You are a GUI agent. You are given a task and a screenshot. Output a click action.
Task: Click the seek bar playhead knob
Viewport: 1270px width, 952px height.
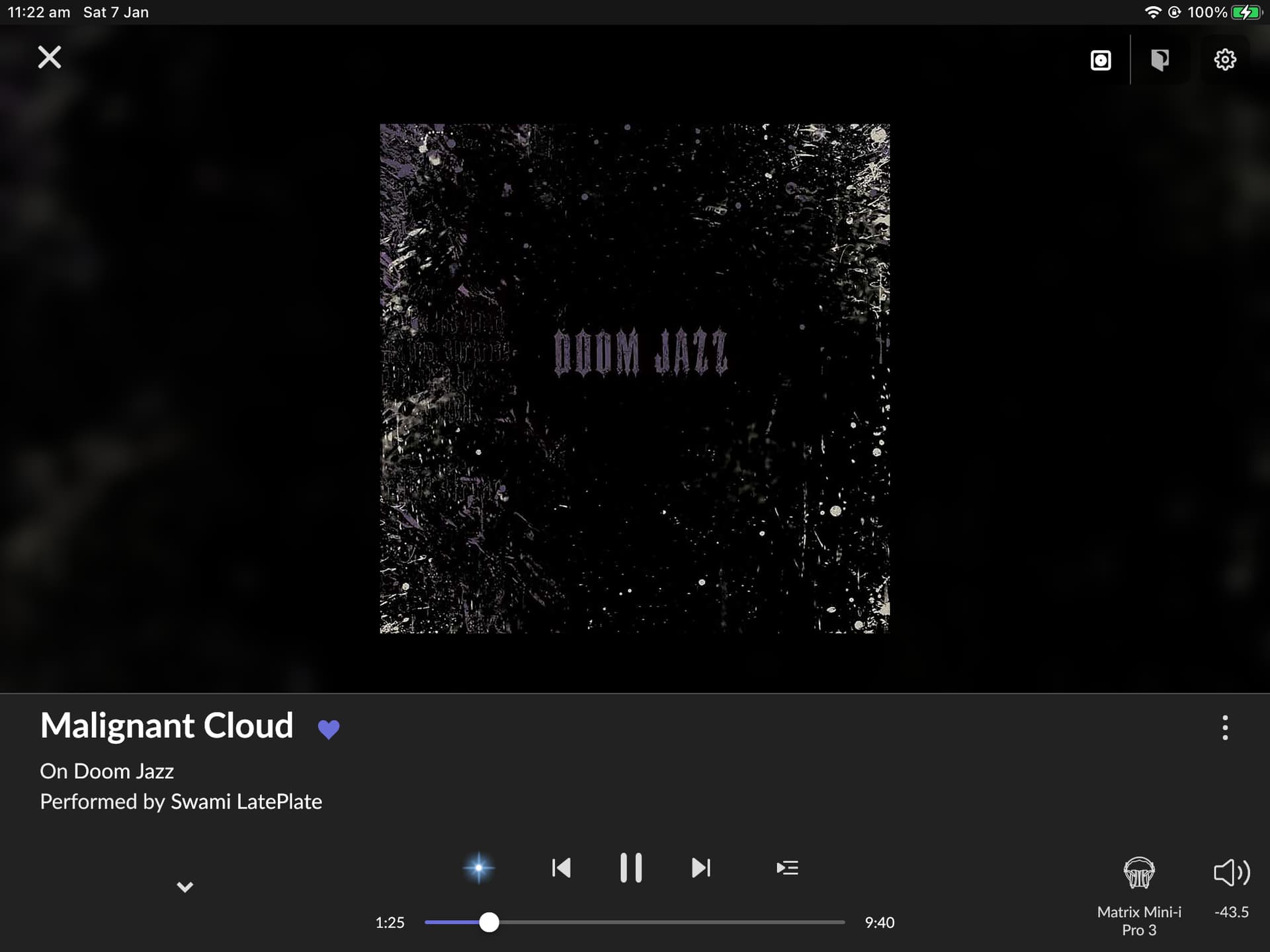coord(489,922)
